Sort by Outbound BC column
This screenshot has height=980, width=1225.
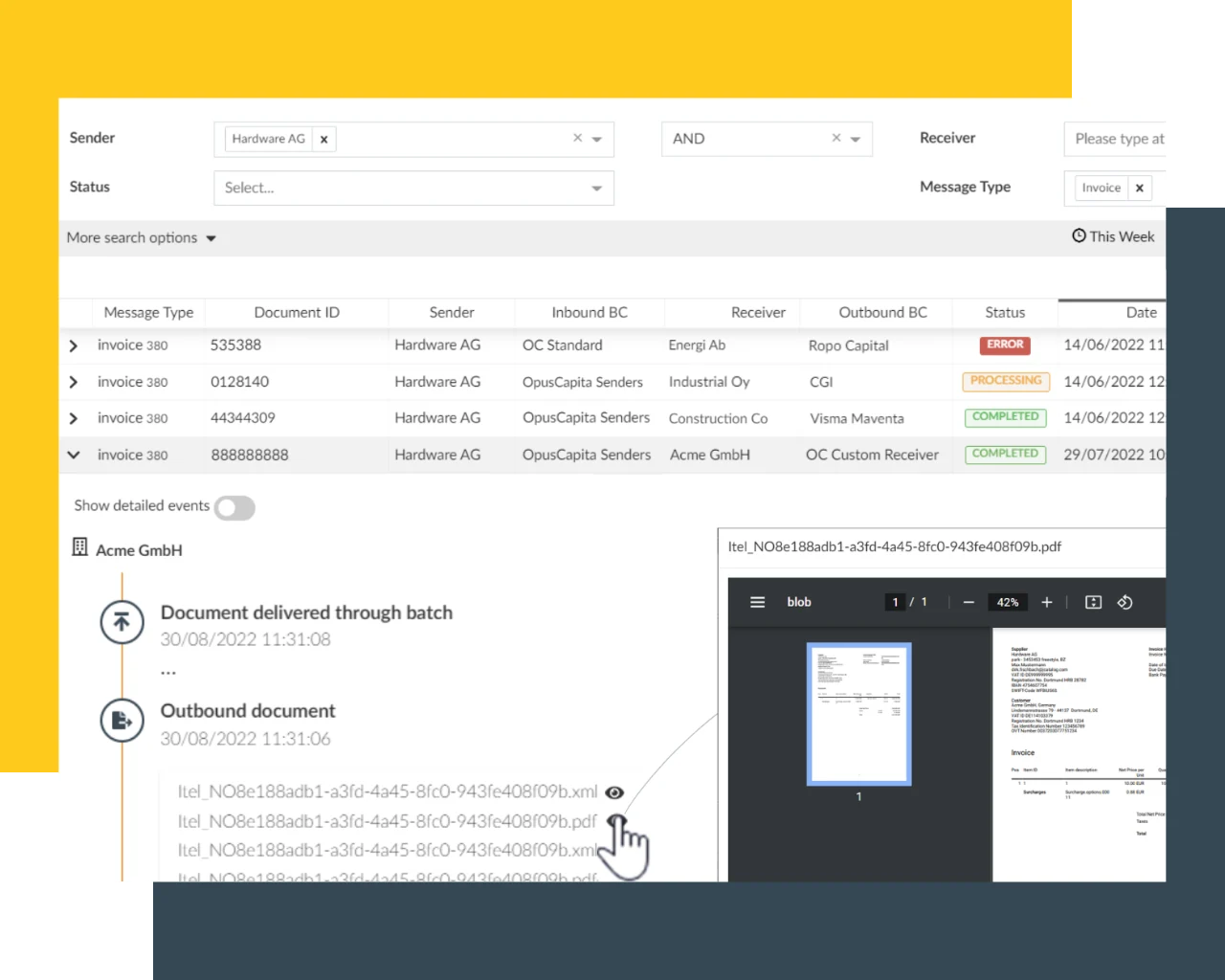[882, 313]
